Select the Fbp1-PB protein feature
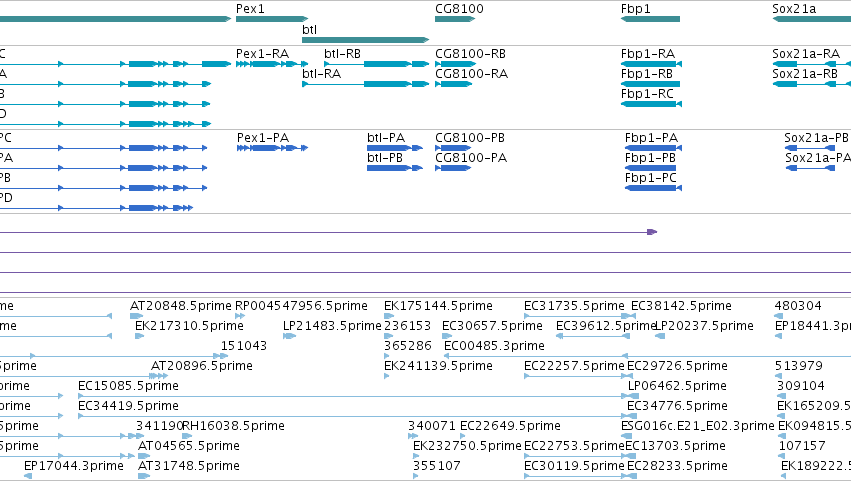Screen dimensions: 851x481 pos(650,158)
